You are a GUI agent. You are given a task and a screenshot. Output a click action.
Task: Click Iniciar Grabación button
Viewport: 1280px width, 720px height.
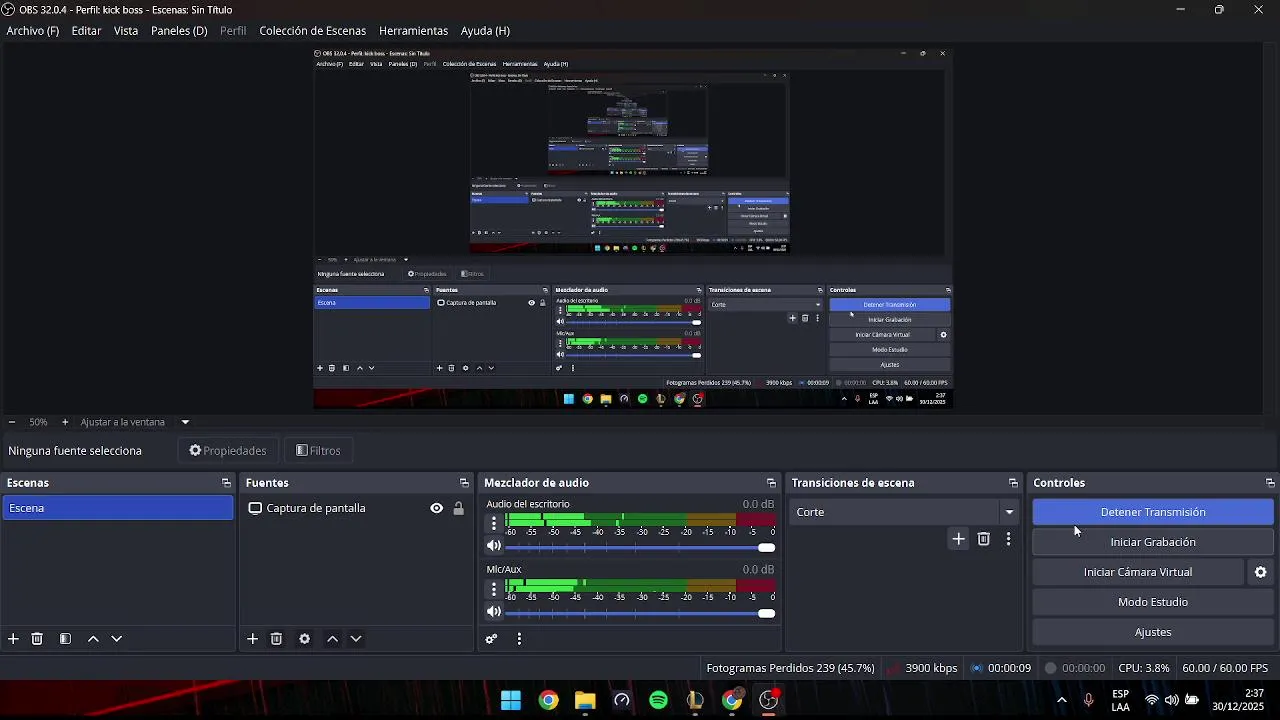[1153, 542]
